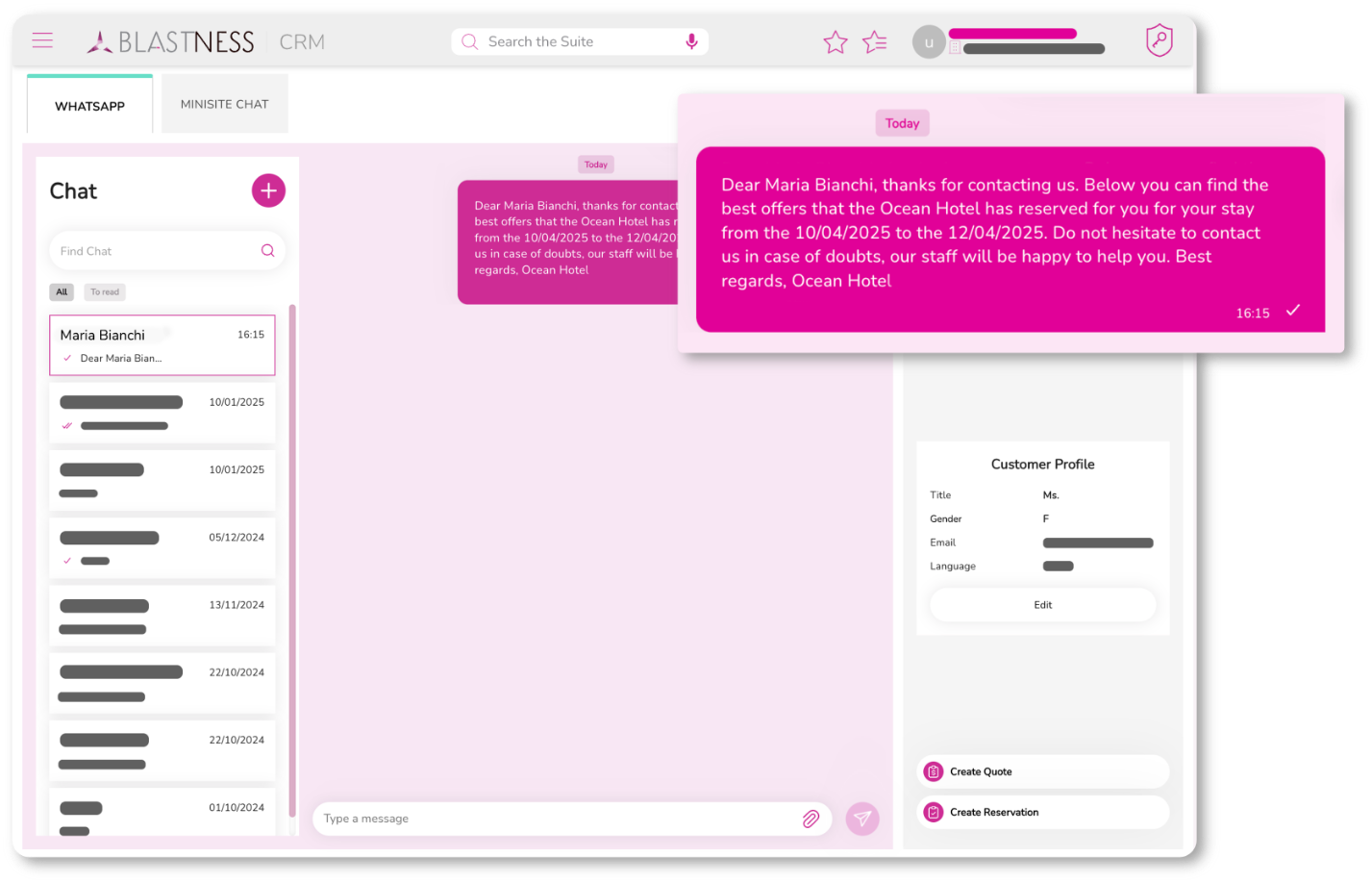Click the Create Quote button label
Screen dimensions: 1372x883
[x=981, y=771]
